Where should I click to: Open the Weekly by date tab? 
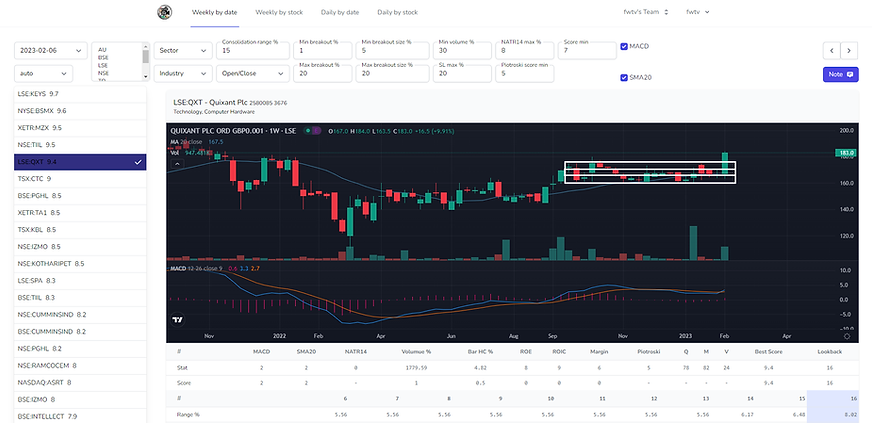[215, 12]
